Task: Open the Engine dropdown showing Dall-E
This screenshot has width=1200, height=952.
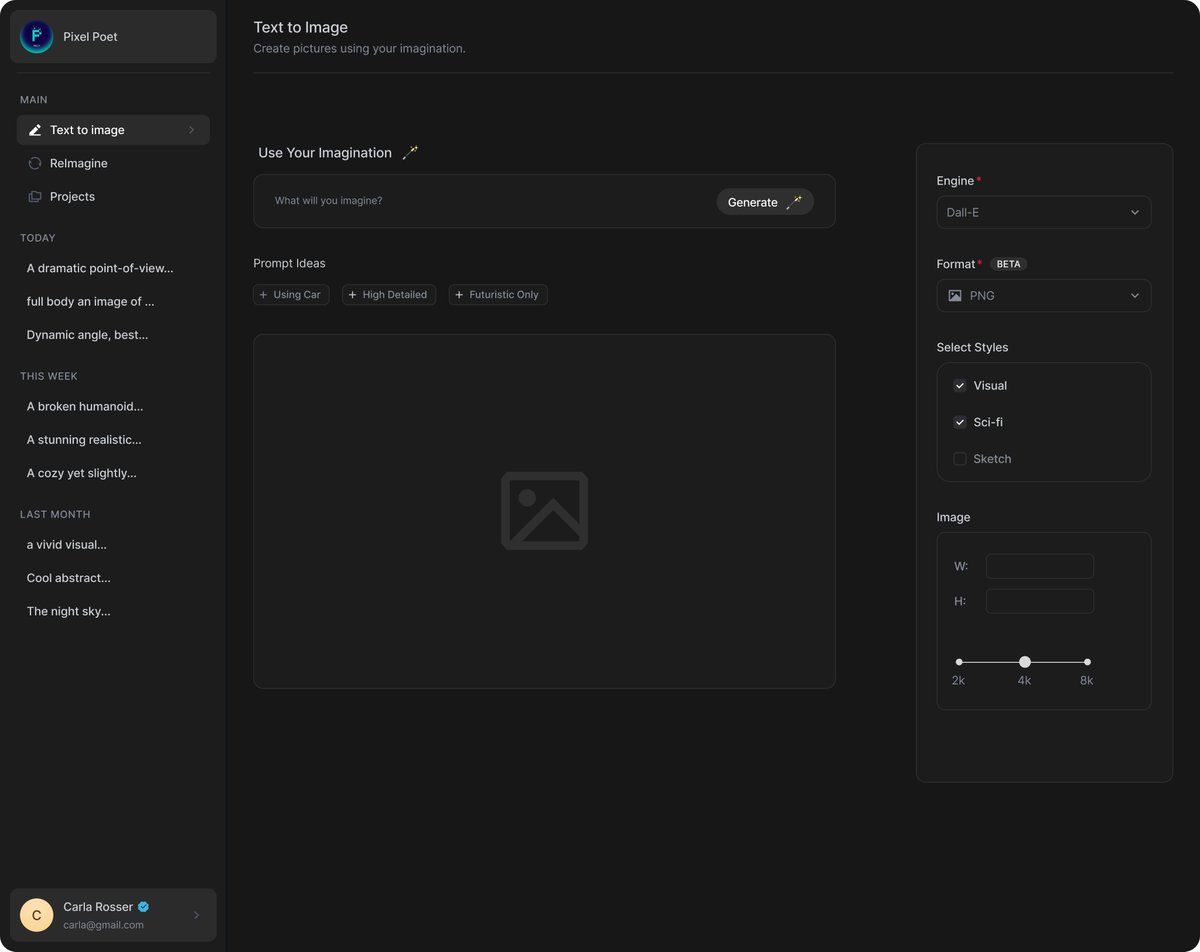Action: [x=1044, y=212]
